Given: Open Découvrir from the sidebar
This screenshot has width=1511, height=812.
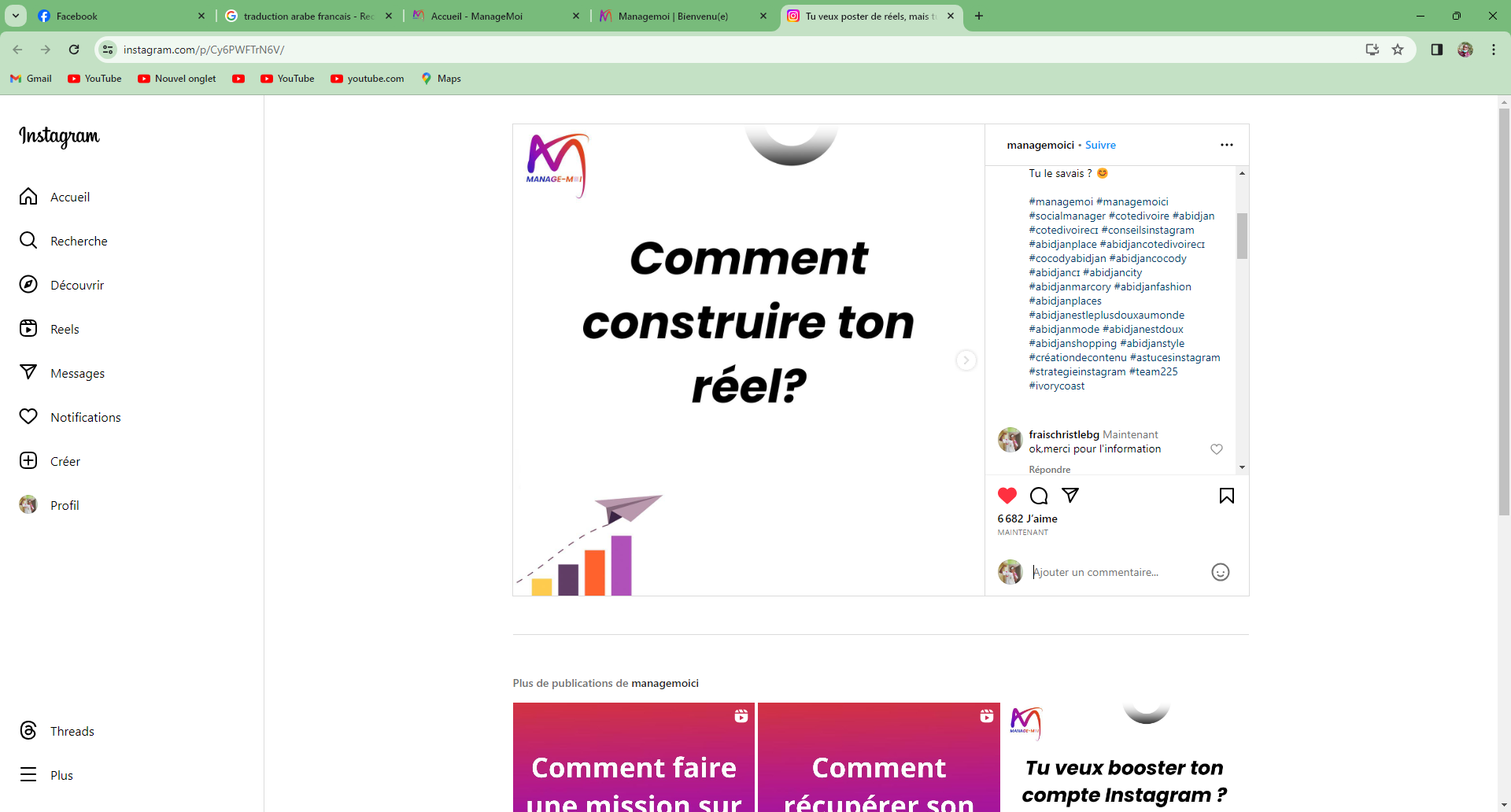Looking at the screenshot, I should pyautogui.click(x=77, y=285).
